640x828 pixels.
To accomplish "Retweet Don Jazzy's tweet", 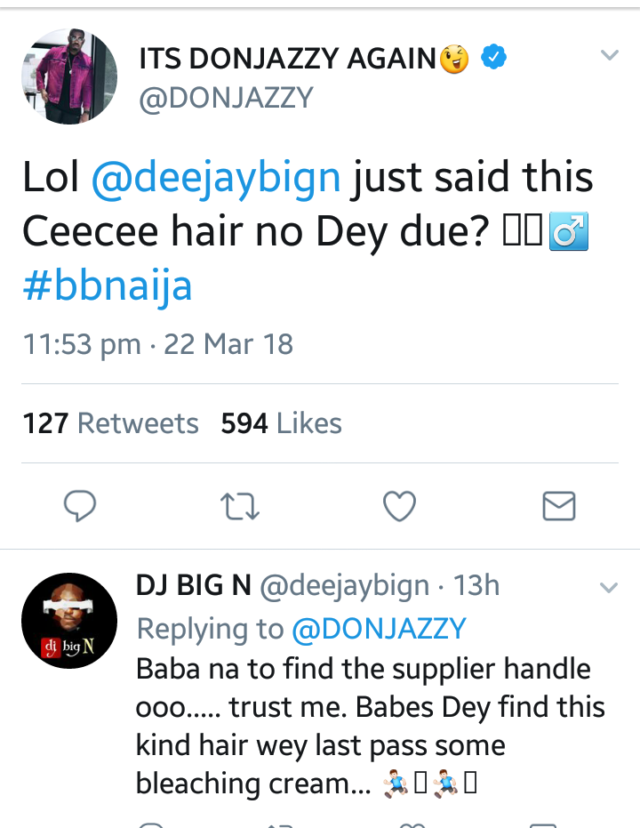I will 242,507.
